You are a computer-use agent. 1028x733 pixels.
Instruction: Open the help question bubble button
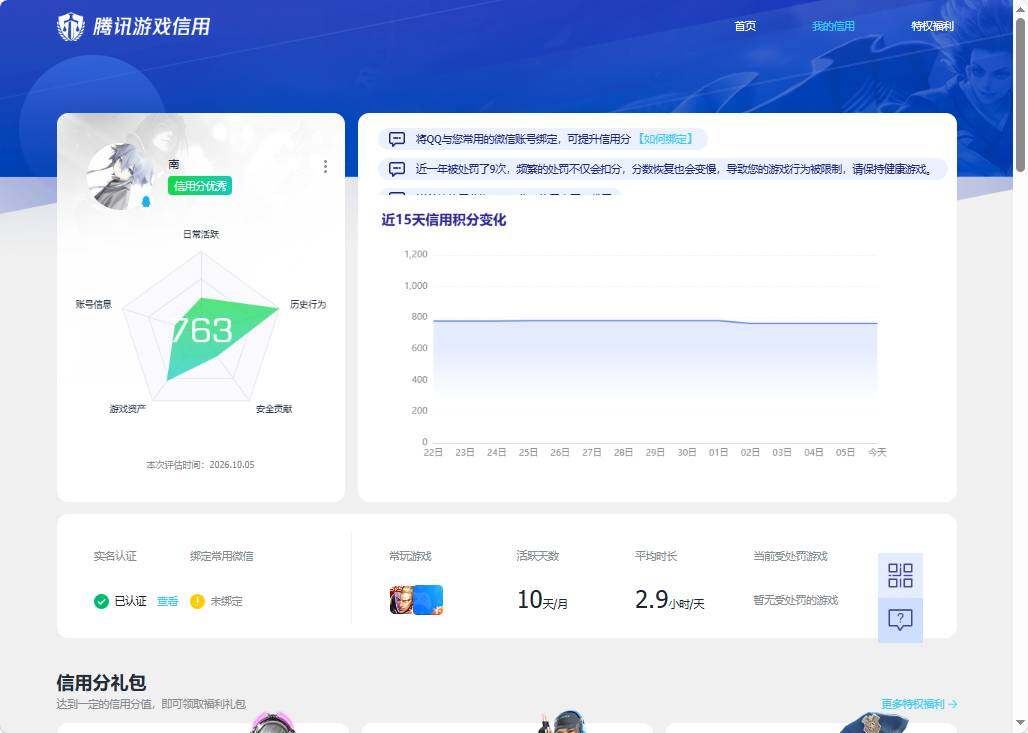(900, 620)
